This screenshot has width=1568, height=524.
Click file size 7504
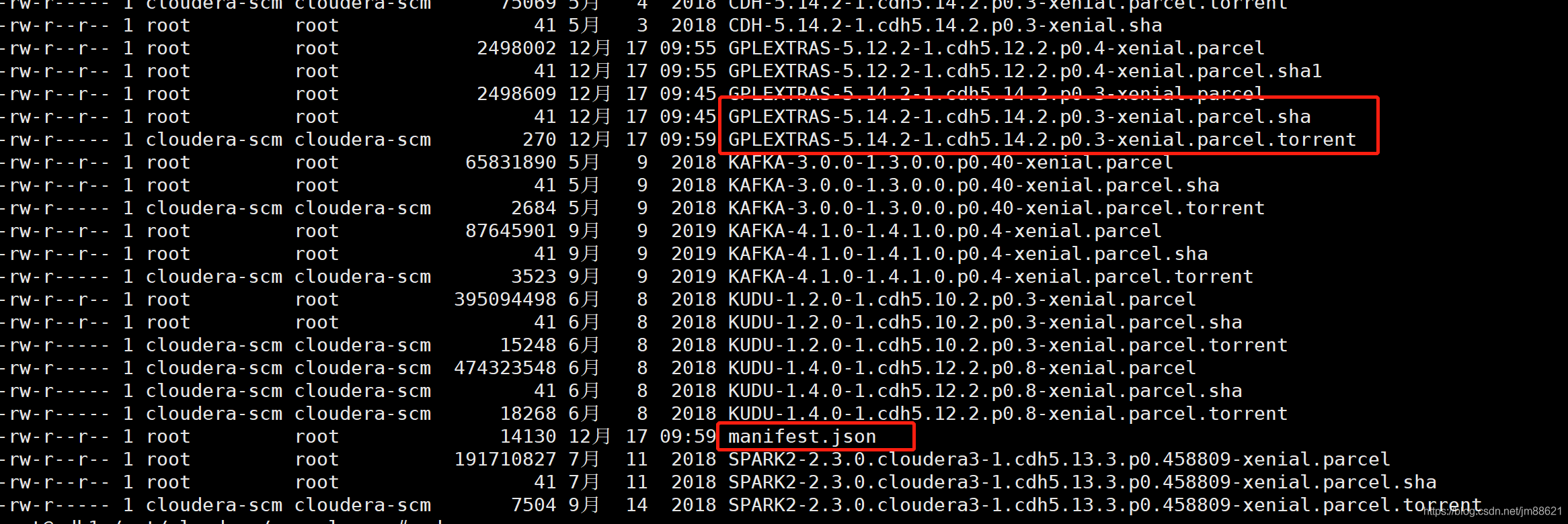point(534,505)
